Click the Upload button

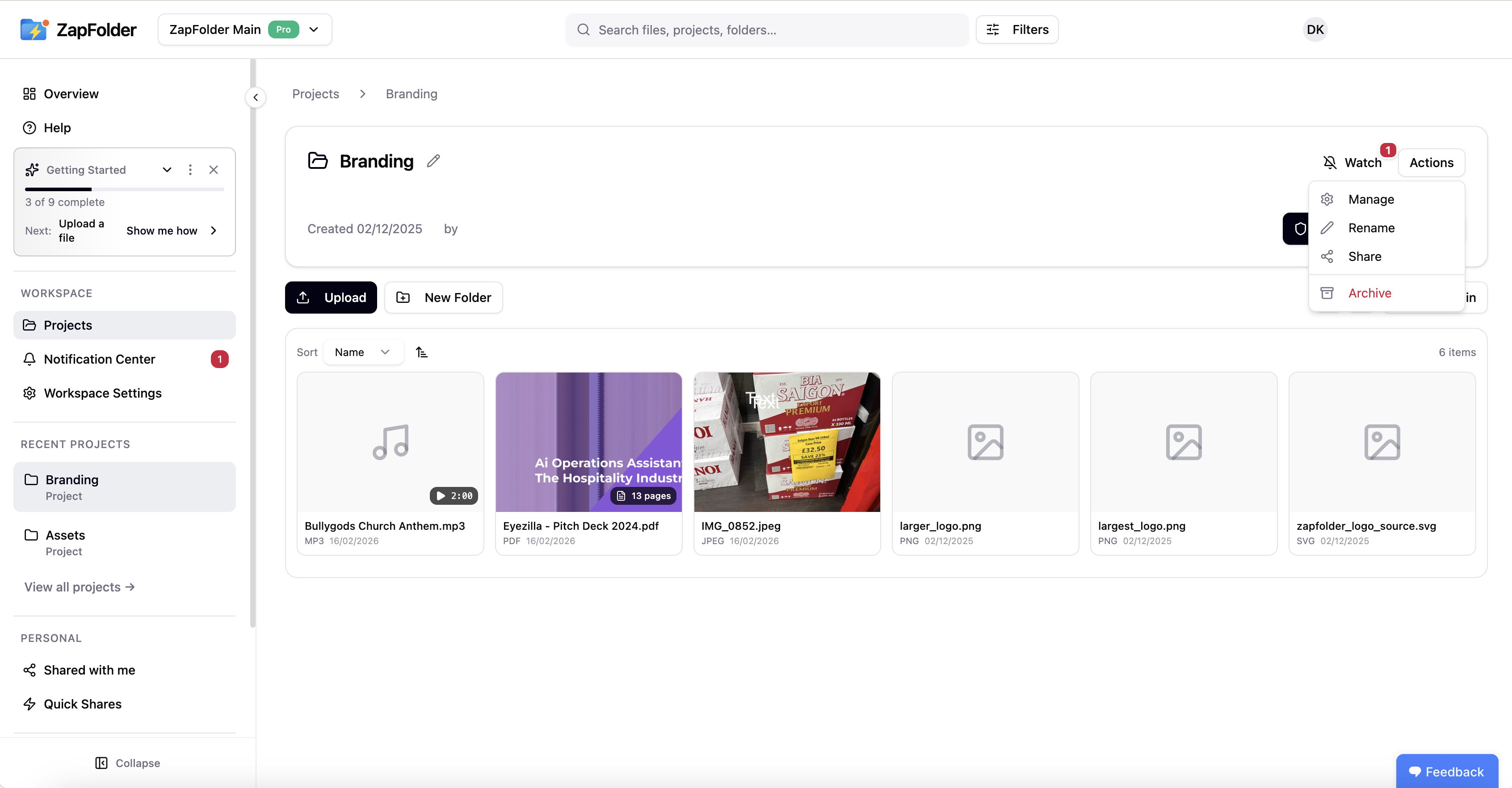click(x=331, y=298)
